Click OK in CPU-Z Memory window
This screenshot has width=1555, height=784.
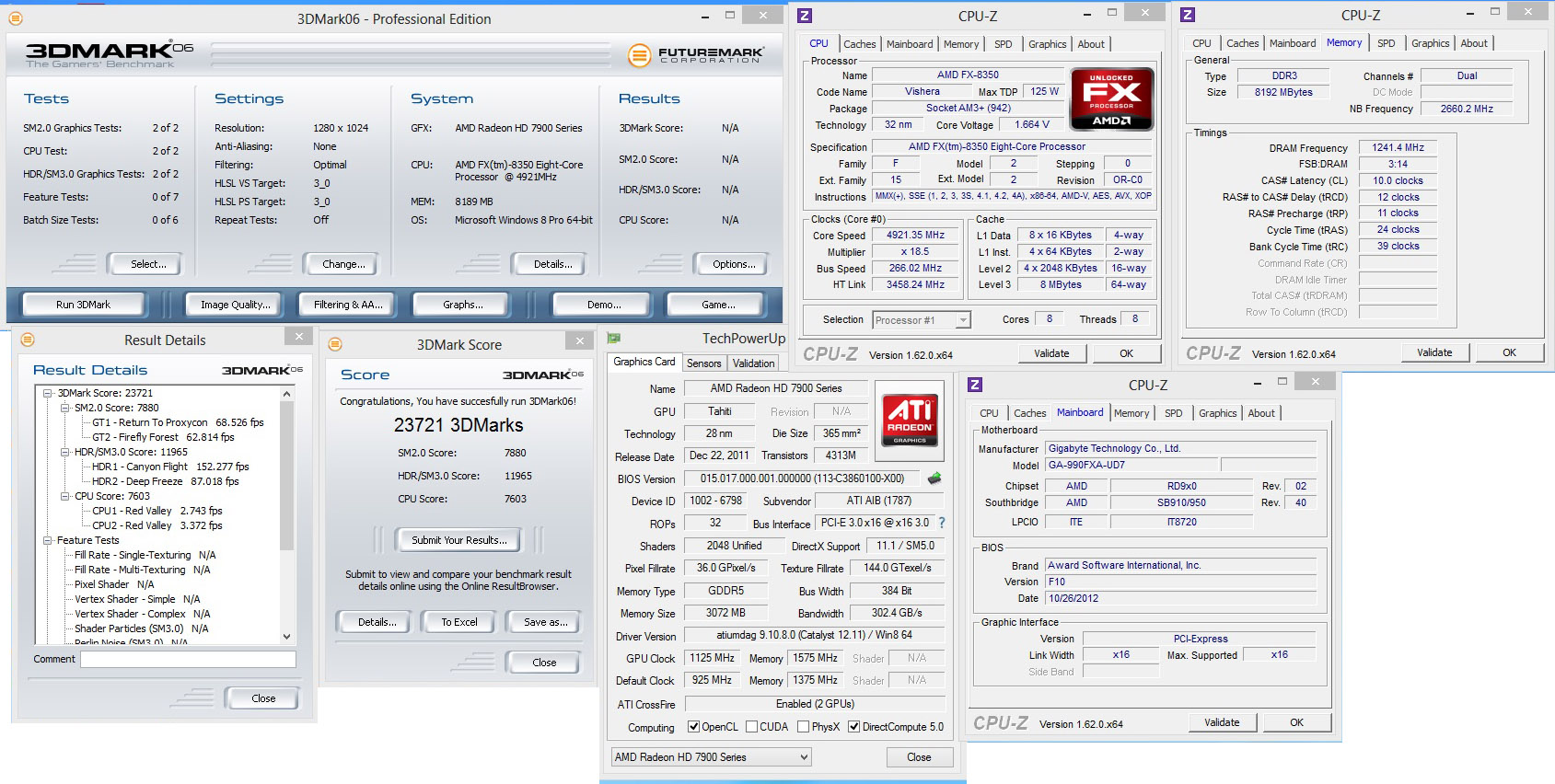(x=1509, y=352)
